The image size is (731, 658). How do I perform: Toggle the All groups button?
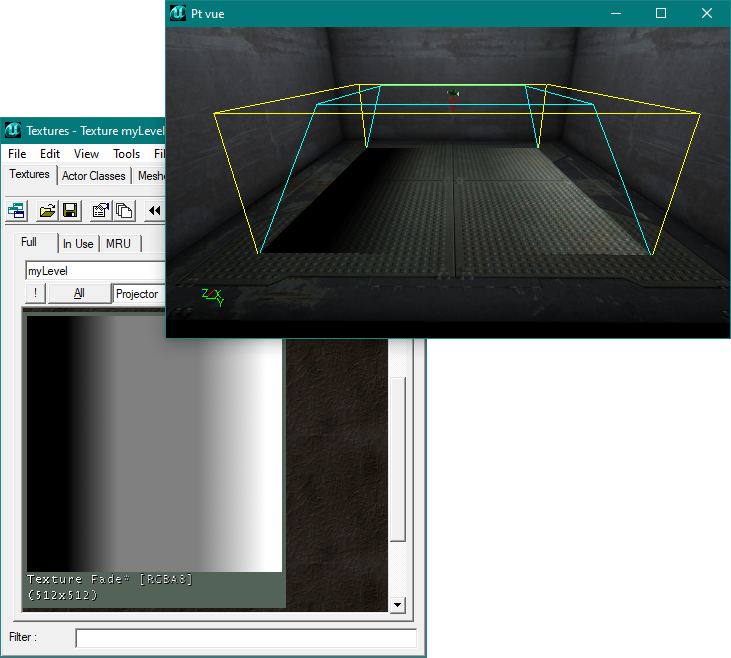78,293
